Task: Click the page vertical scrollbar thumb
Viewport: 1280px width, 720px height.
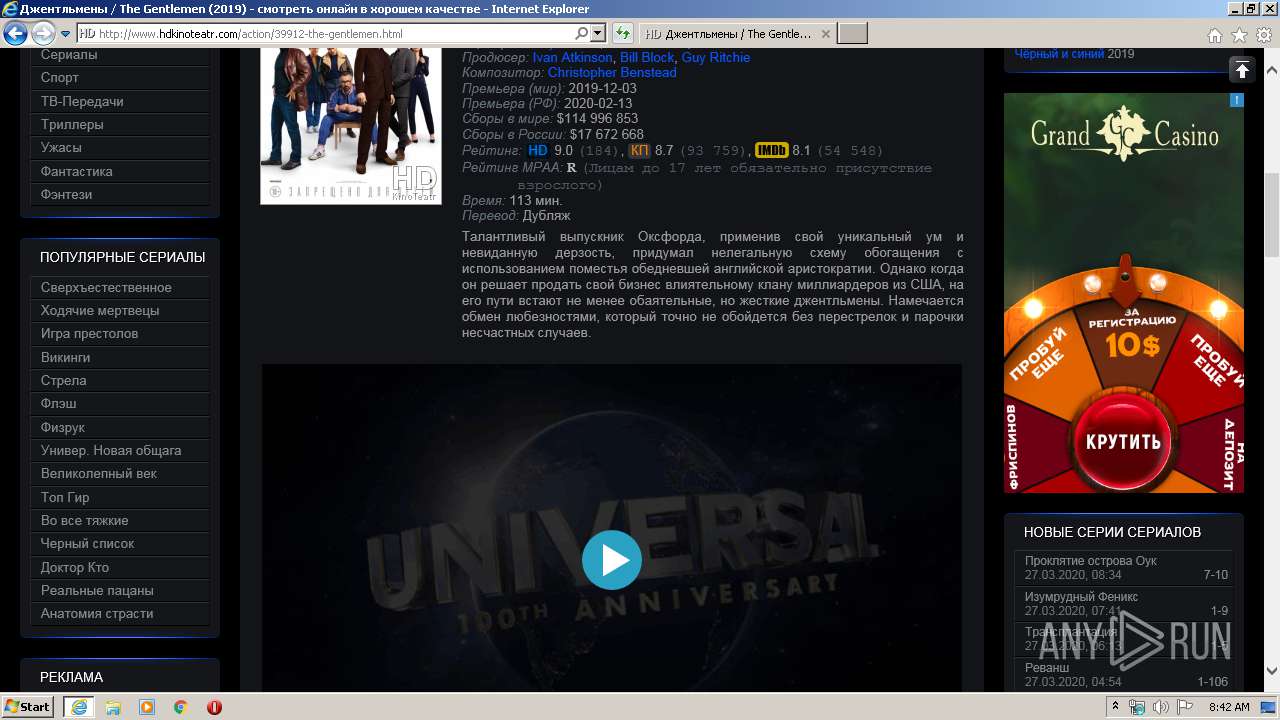Action: (1271, 215)
